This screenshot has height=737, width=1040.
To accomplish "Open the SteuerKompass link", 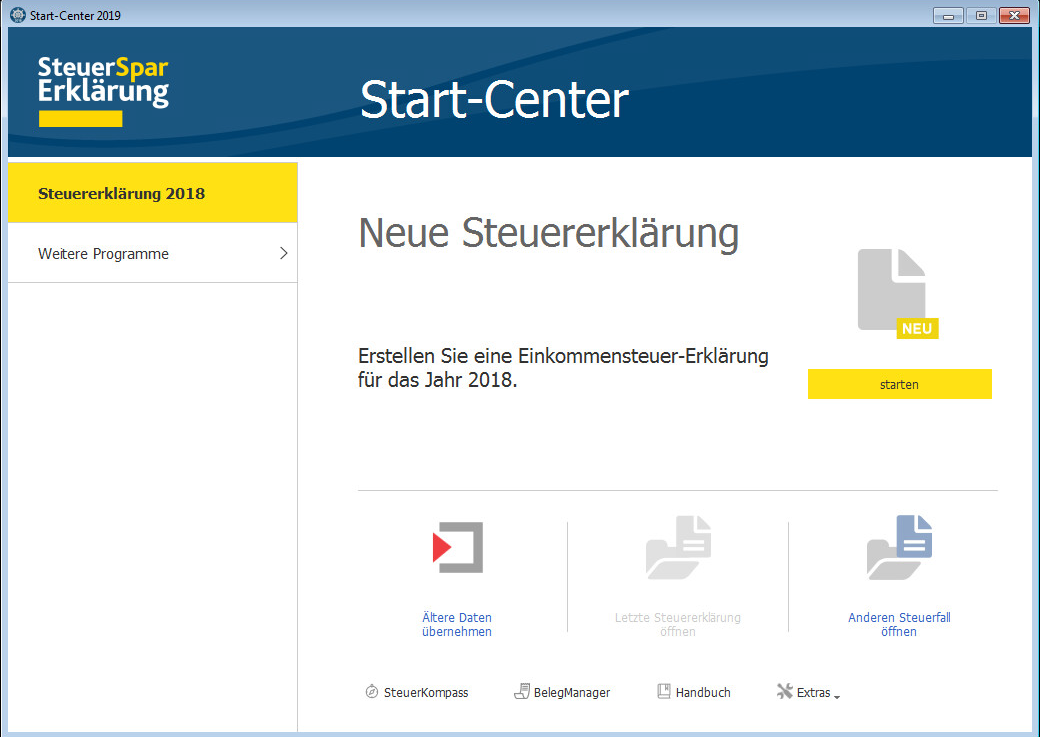I will point(426,693).
